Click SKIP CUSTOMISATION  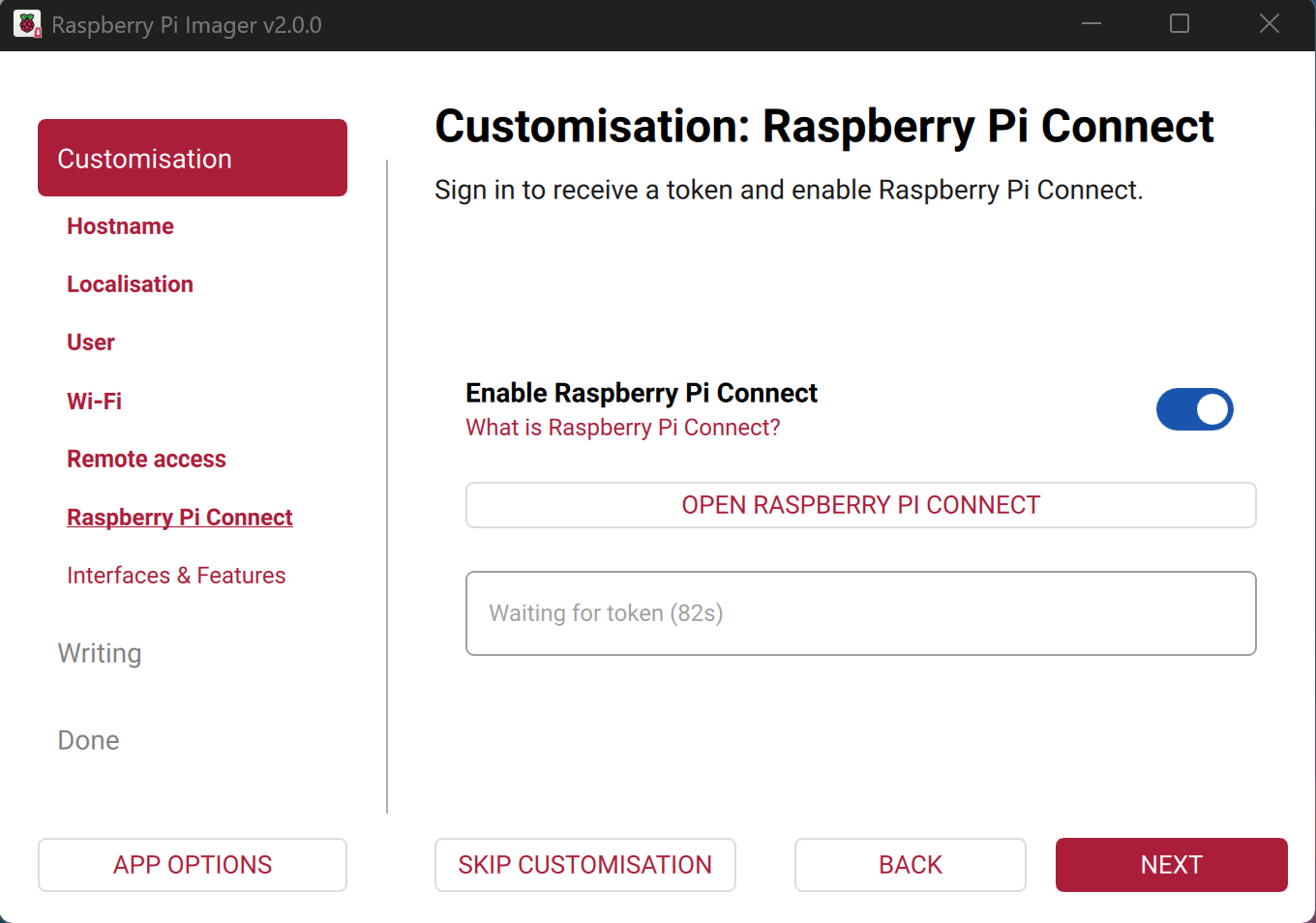[x=584, y=864]
